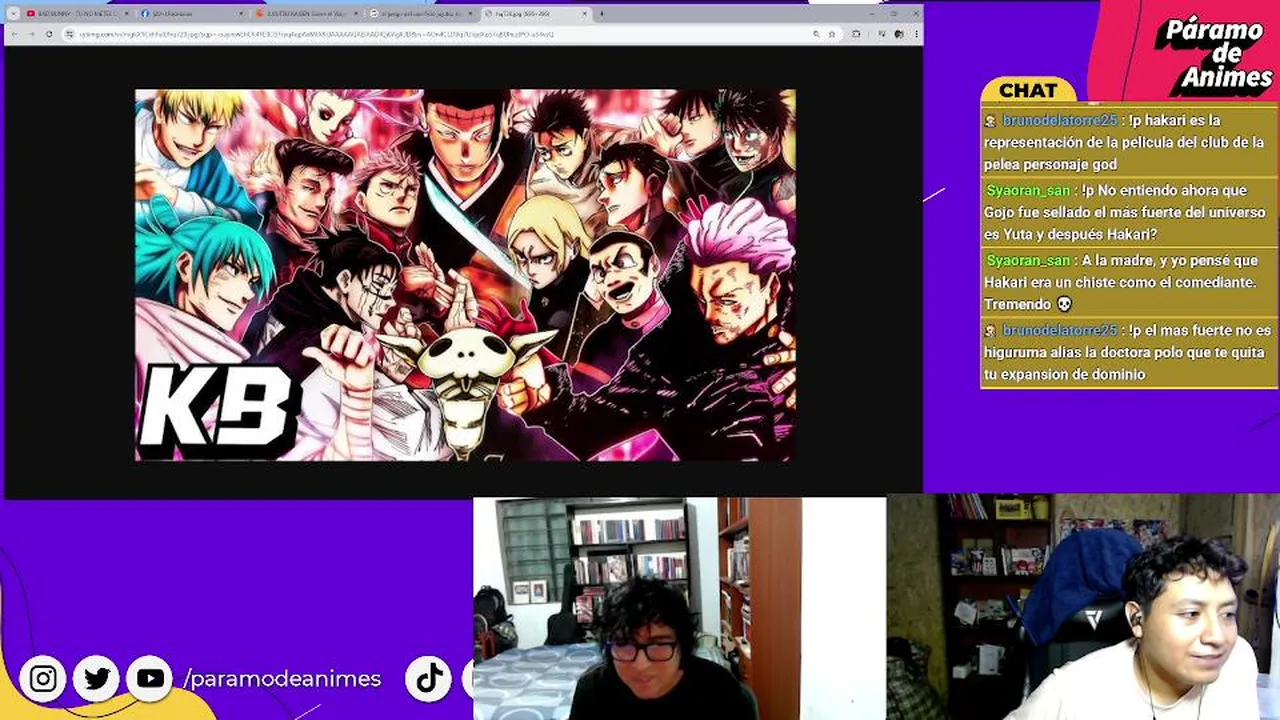Image resolution: width=1280 pixels, height=720 pixels.
Task: Click the /paramodeanimes handle text
Action: (283, 679)
